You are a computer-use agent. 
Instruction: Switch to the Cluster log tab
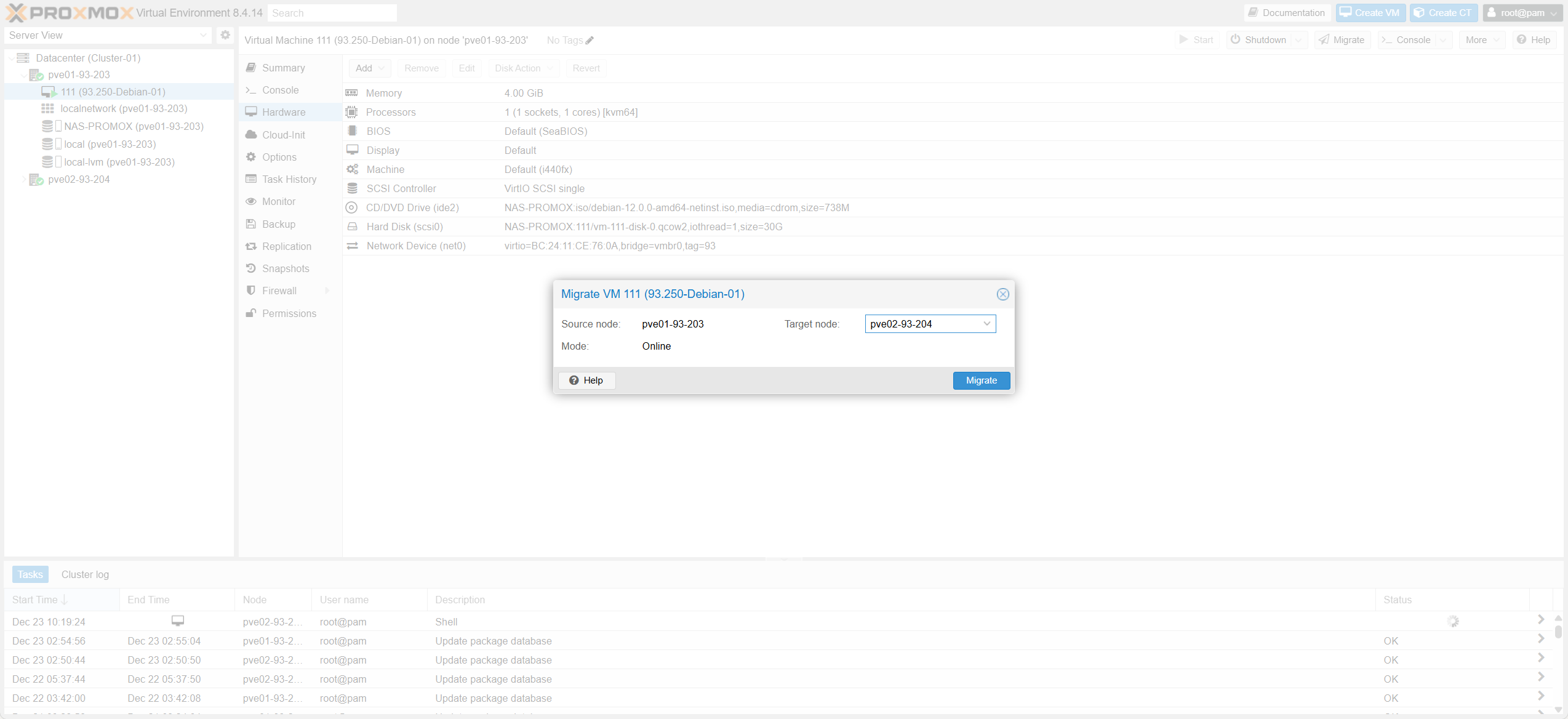coord(85,574)
